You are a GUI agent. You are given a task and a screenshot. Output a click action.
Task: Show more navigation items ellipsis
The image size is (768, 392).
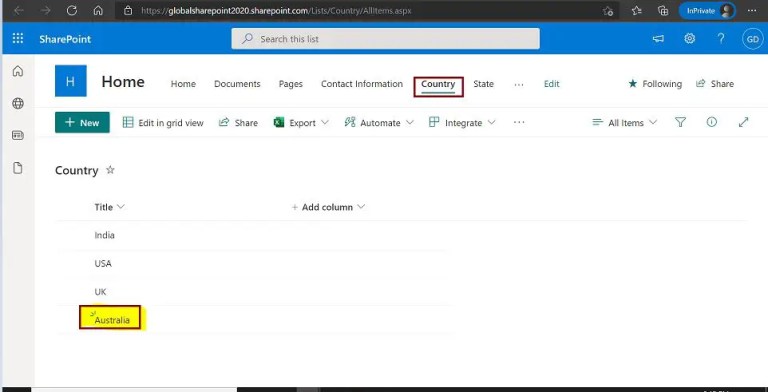pos(519,84)
